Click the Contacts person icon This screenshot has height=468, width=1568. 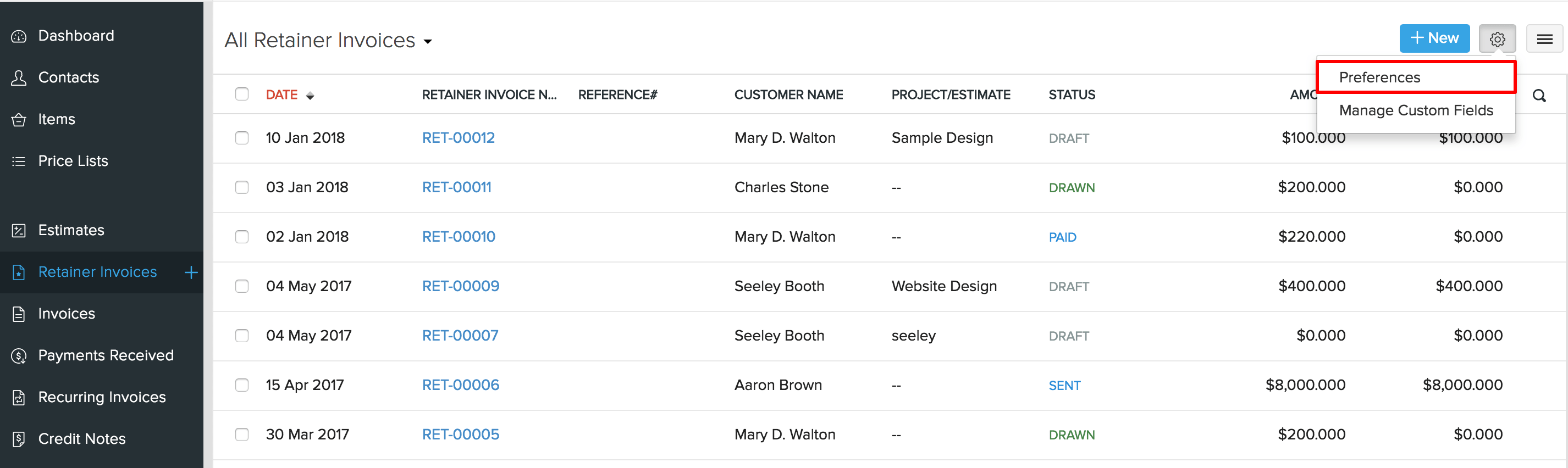pos(19,78)
